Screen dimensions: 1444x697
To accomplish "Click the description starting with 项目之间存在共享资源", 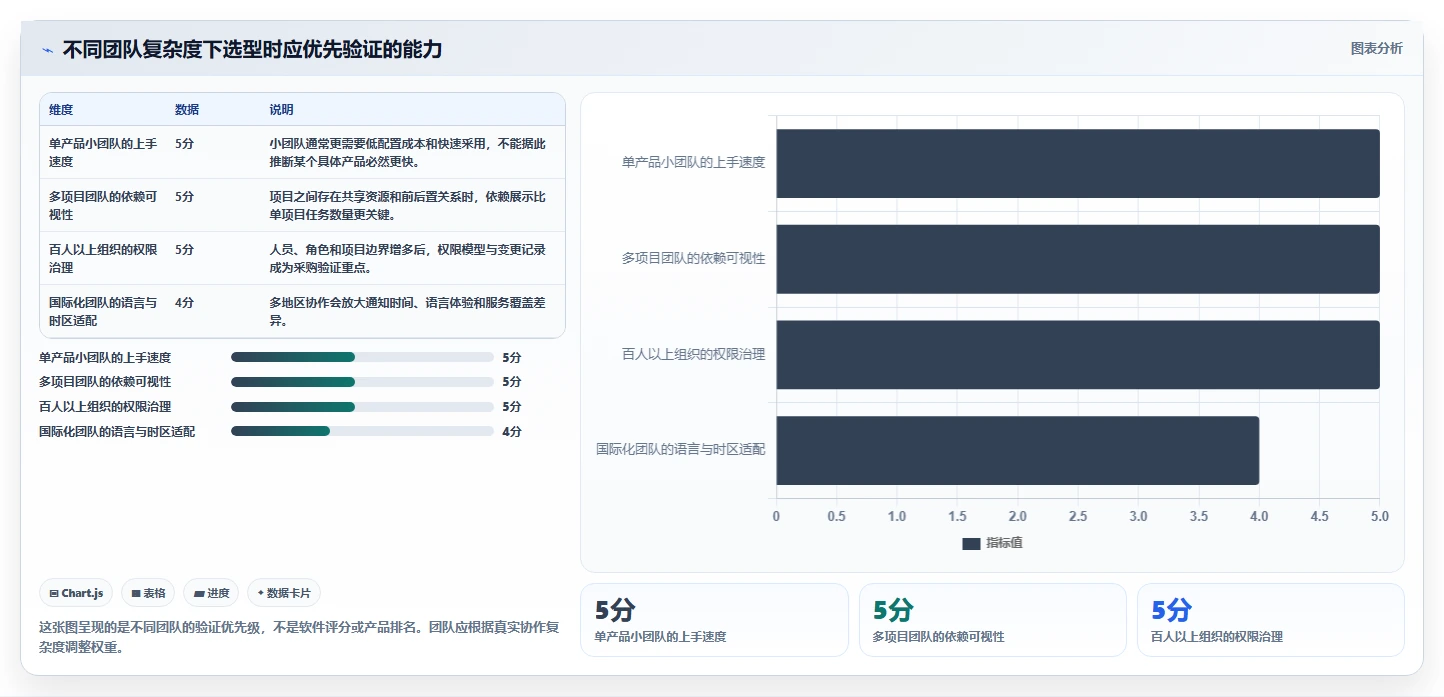I will coord(408,206).
